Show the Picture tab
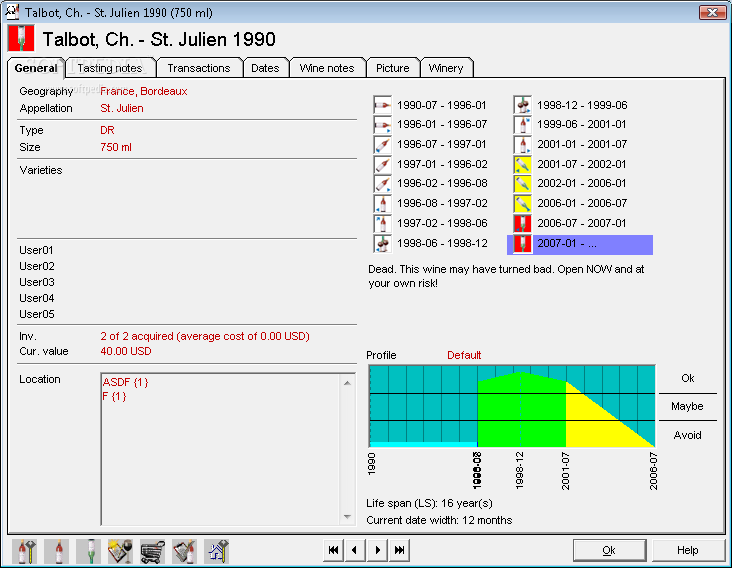This screenshot has width=732, height=568. [x=393, y=68]
